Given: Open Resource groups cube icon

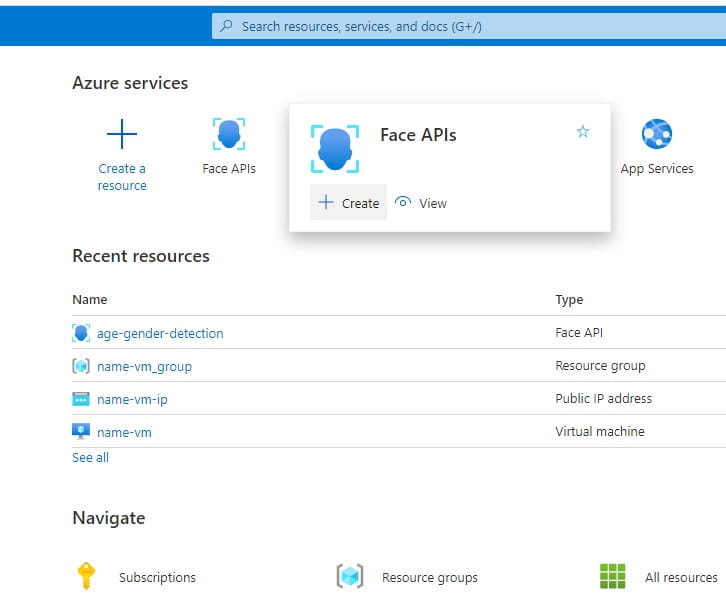Looking at the screenshot, I should pyautogui.click(x=350, y=576).
